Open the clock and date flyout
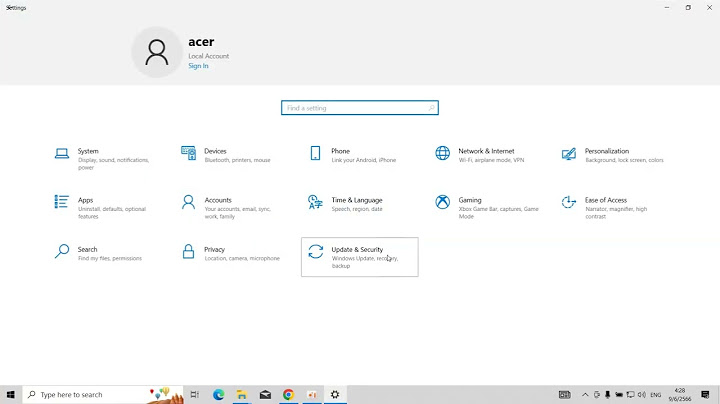Screen dimensions: 720x404 pos(680,394)
